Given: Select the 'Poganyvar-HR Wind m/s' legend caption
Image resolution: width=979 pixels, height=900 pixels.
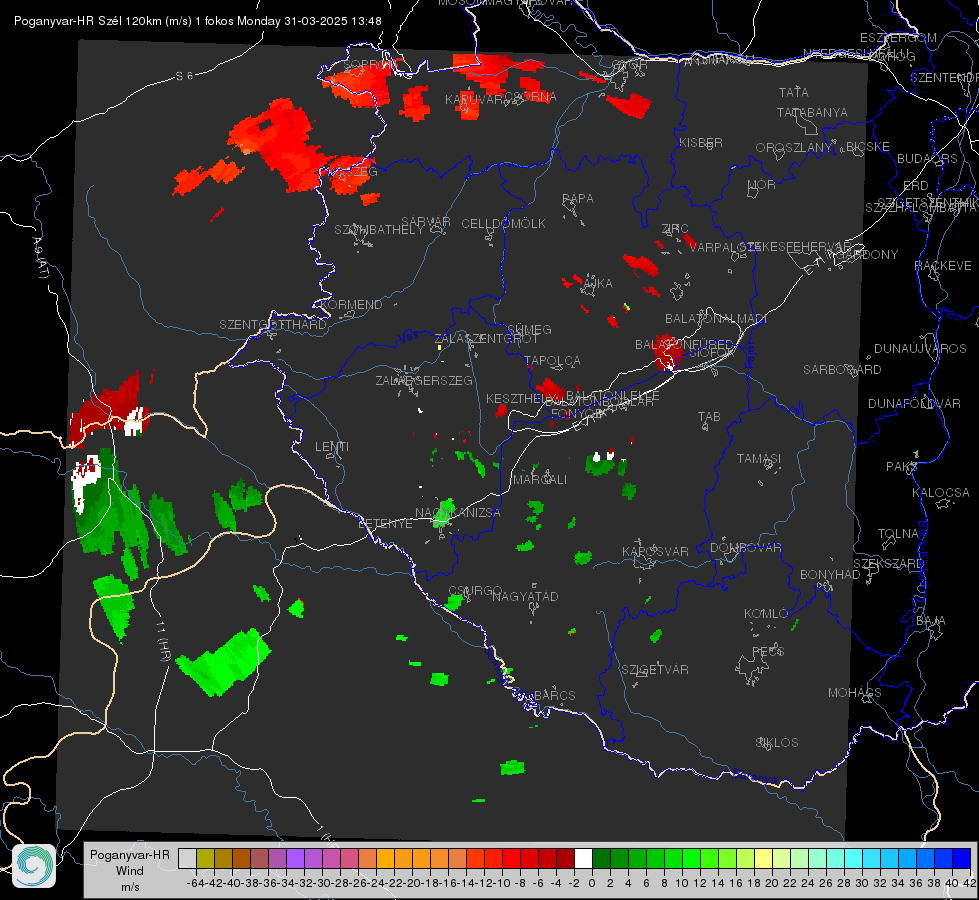Looking at the screenshot, I should pos(130,870).
